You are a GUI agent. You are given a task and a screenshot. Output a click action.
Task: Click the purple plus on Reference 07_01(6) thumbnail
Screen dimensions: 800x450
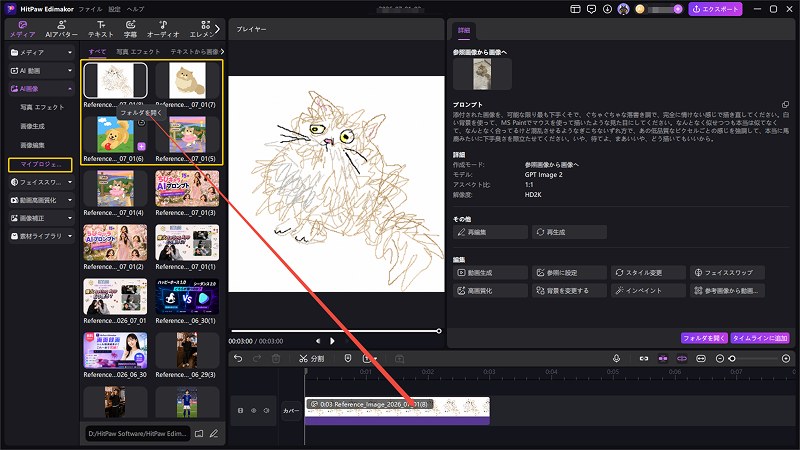pos(141,146)
